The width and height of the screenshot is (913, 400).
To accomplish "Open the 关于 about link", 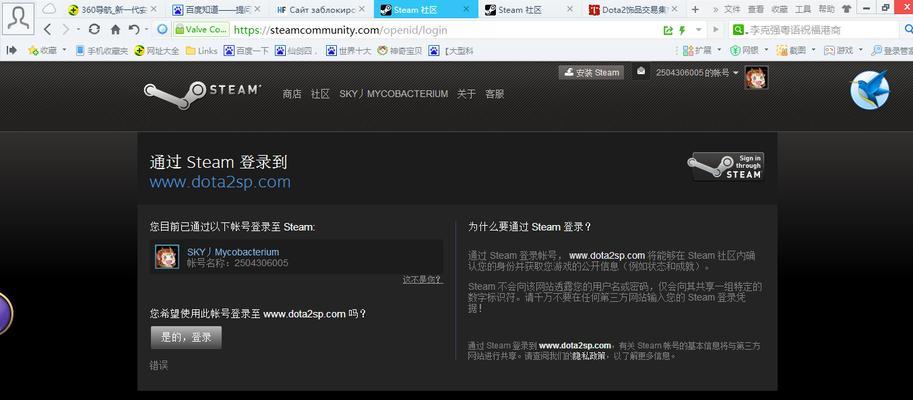I will 466,94.
